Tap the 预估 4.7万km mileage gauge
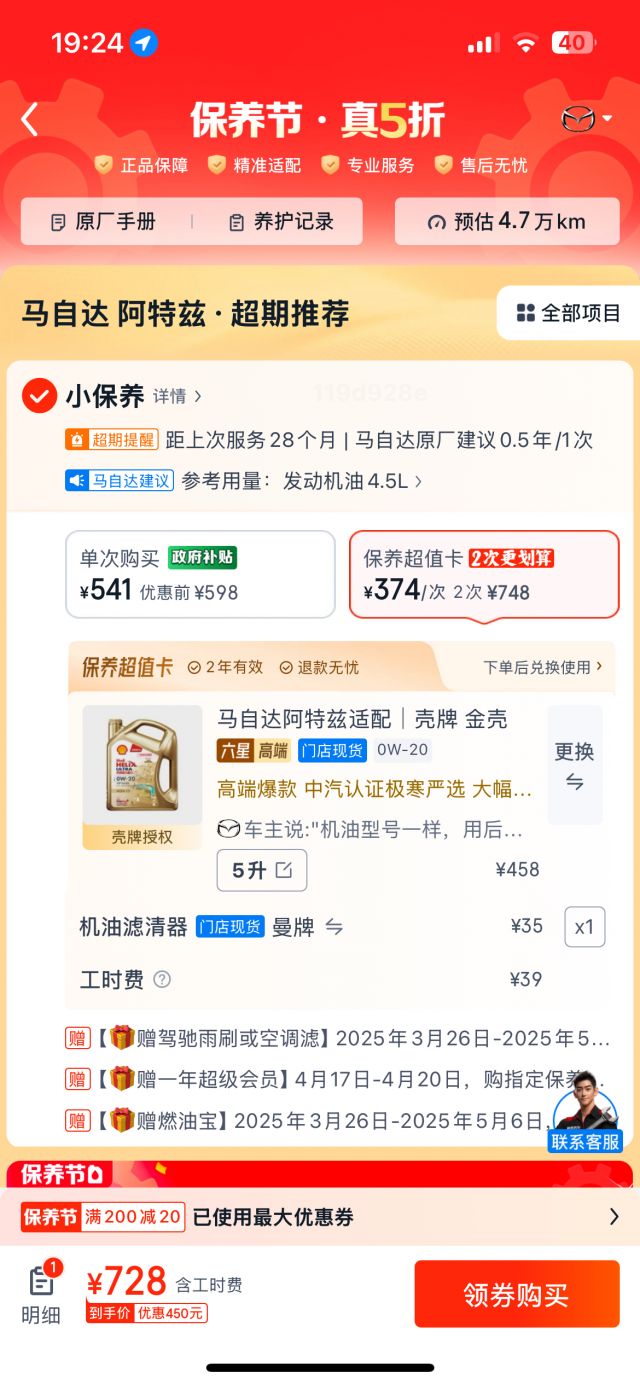Image resolution: width=640 pixels, height=1385 pixels. [507, 221]
